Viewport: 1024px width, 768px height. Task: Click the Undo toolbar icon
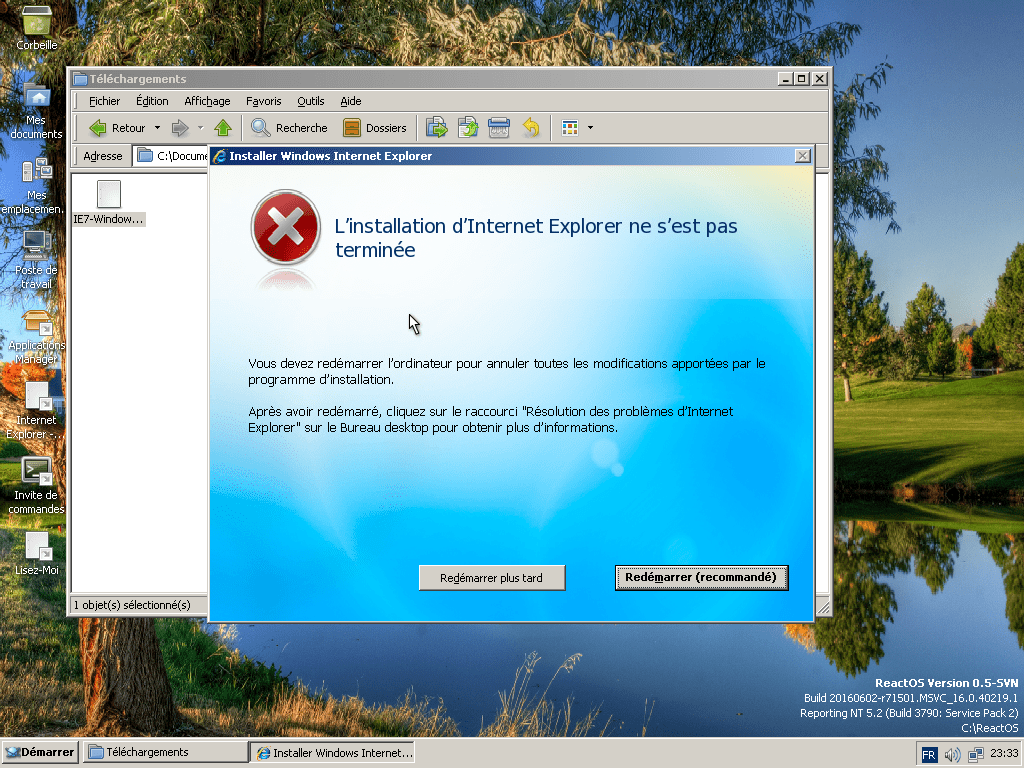pyautogui.click(x=530, y=128)
